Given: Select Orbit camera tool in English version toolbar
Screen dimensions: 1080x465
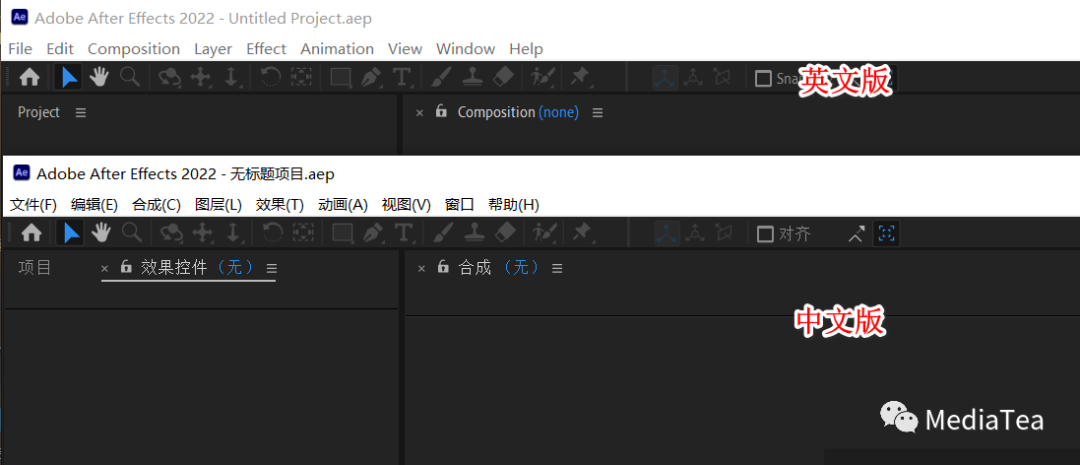Looking at the screenshot, I should tap(169, 78).
